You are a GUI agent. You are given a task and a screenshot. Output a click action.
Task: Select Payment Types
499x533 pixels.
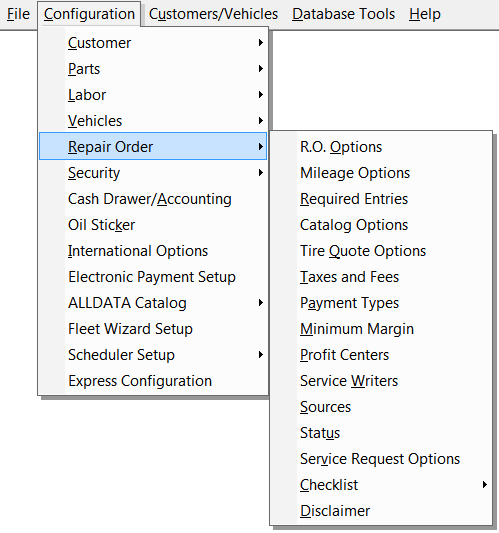pos(381,303)
